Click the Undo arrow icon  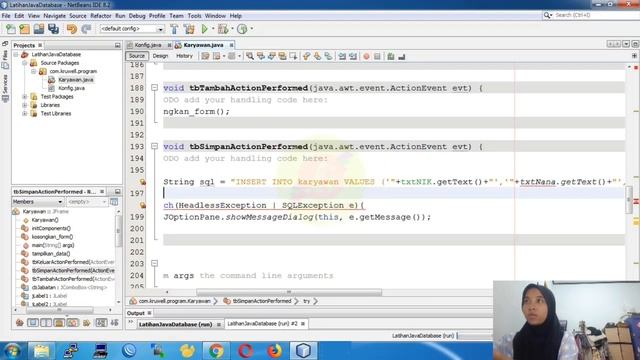pyautogui.click(x=72, y=29)
